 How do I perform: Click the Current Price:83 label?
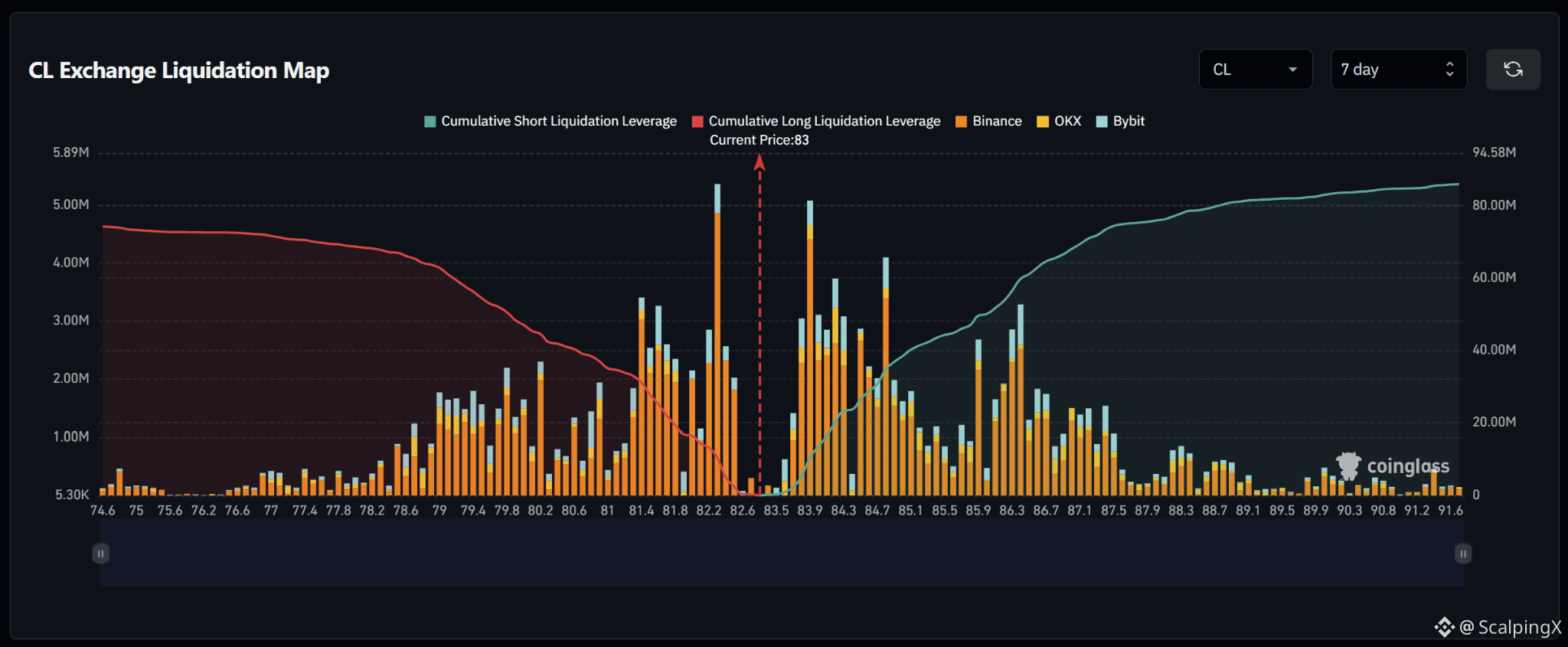click(759, 140)
